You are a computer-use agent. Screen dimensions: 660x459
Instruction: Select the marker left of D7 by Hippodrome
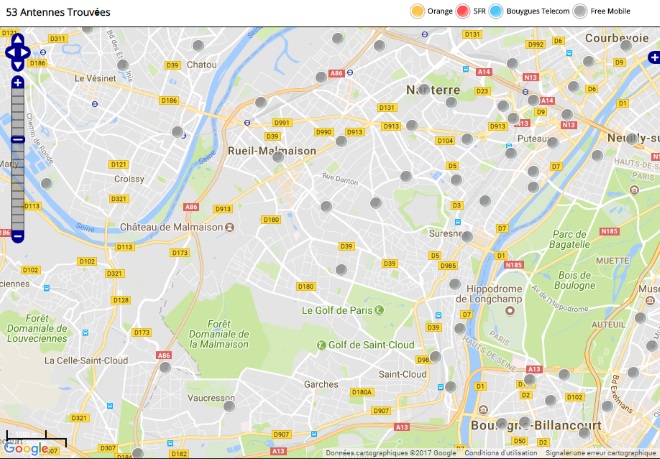(460, 328)
